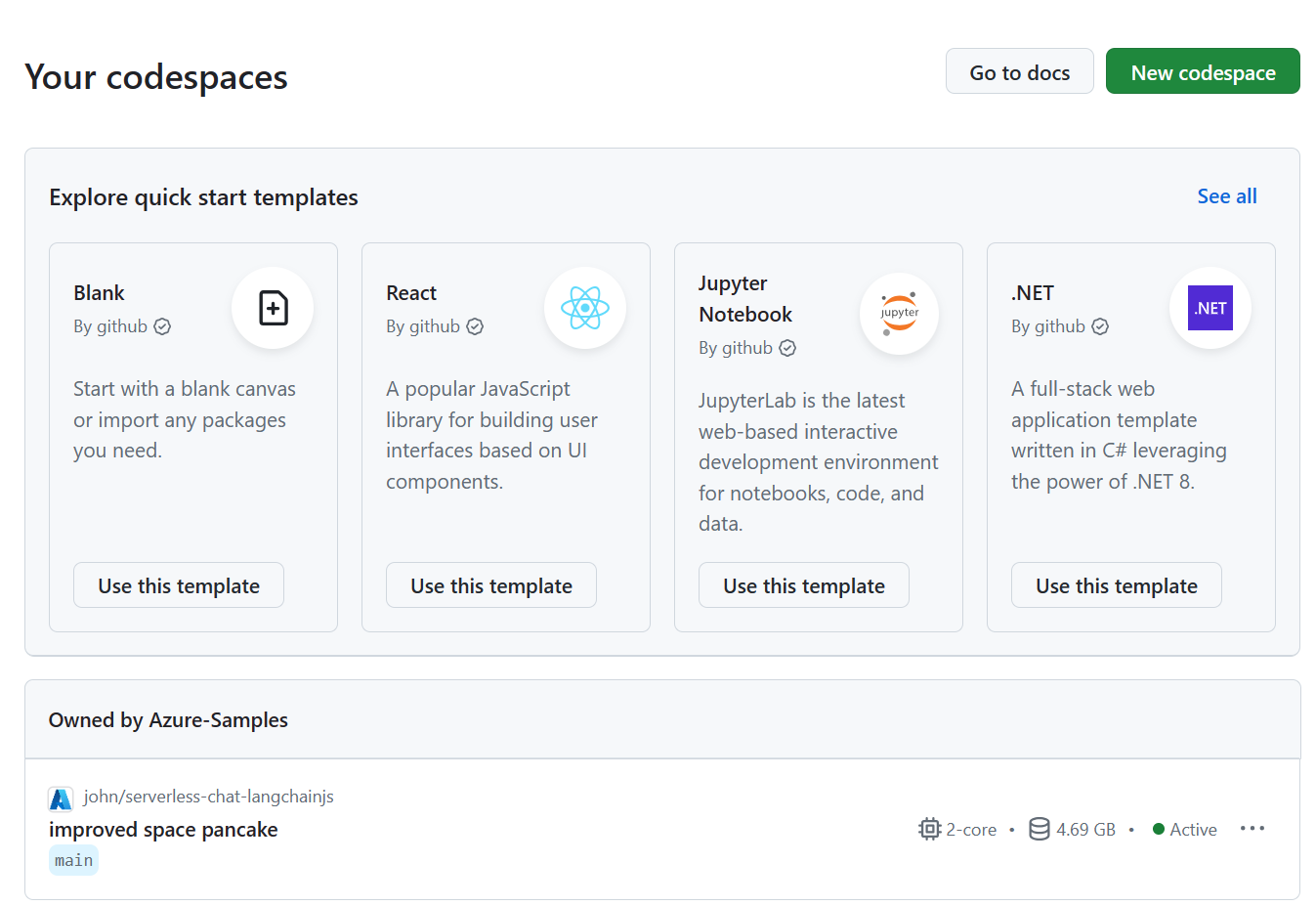Click the Jupyter Notebook circular logo
This screenshot has width=1316, height=906.
tap(899, 314)
